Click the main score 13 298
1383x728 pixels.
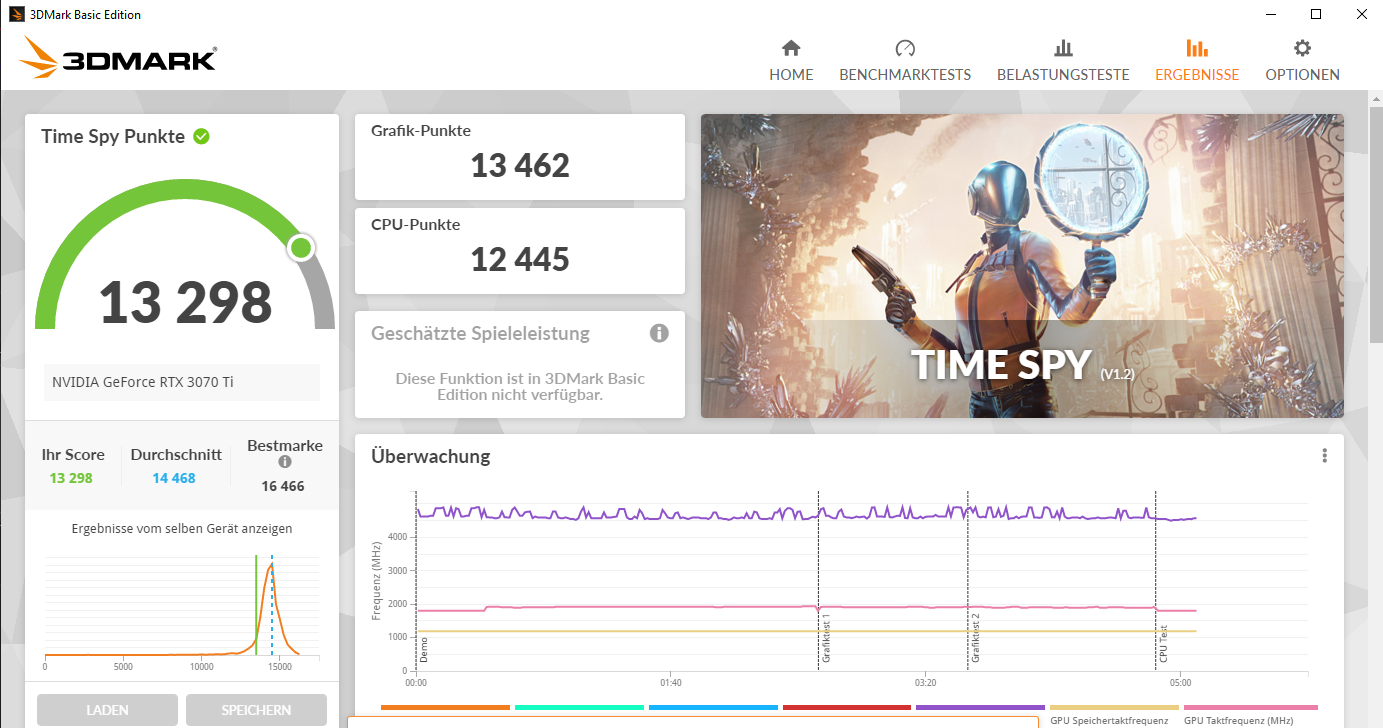tap(185, 302)
